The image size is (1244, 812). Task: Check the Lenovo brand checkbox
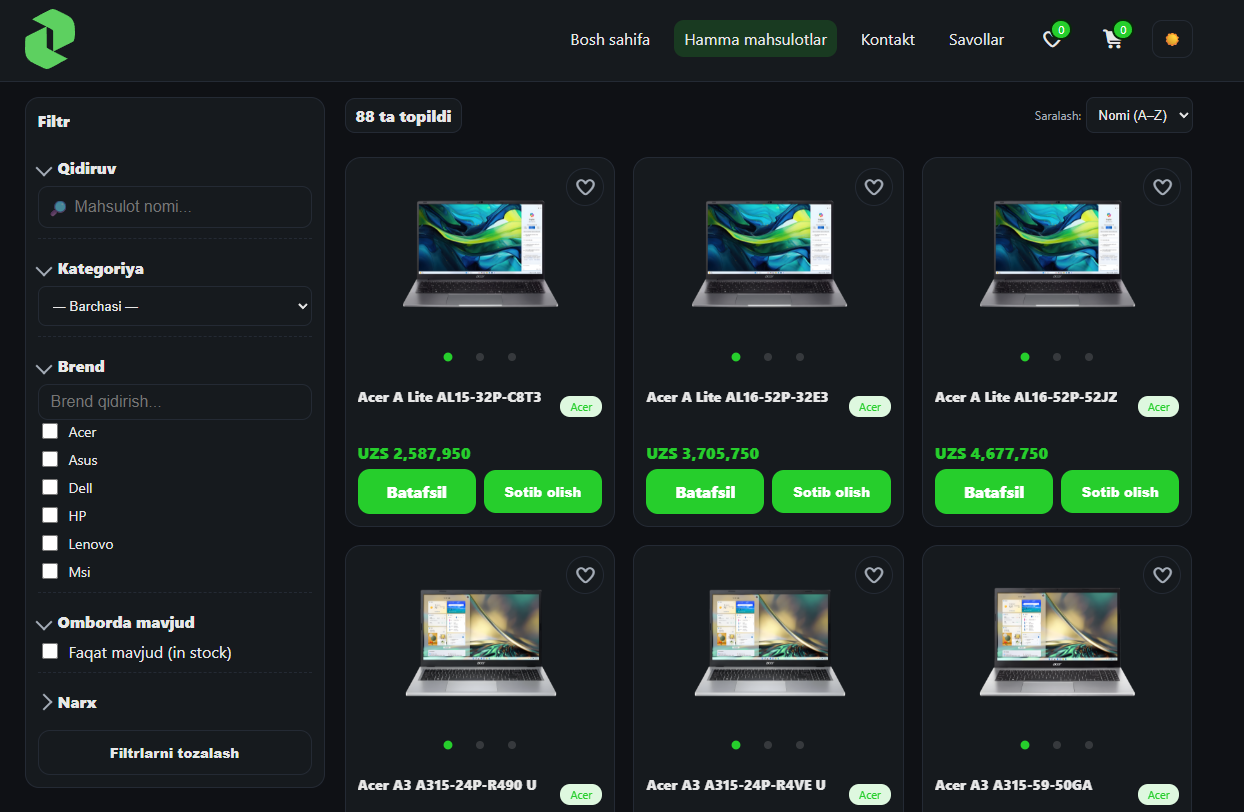tap(50, 544)
